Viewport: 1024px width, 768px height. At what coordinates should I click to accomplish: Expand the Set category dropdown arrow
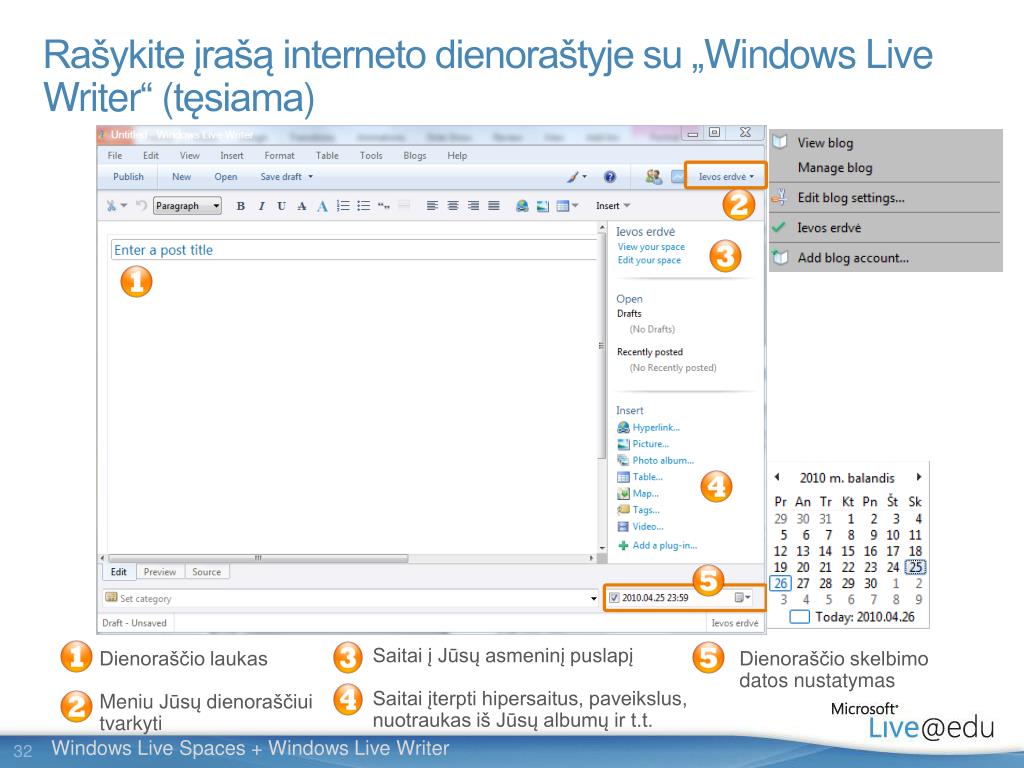click(593, 598)
